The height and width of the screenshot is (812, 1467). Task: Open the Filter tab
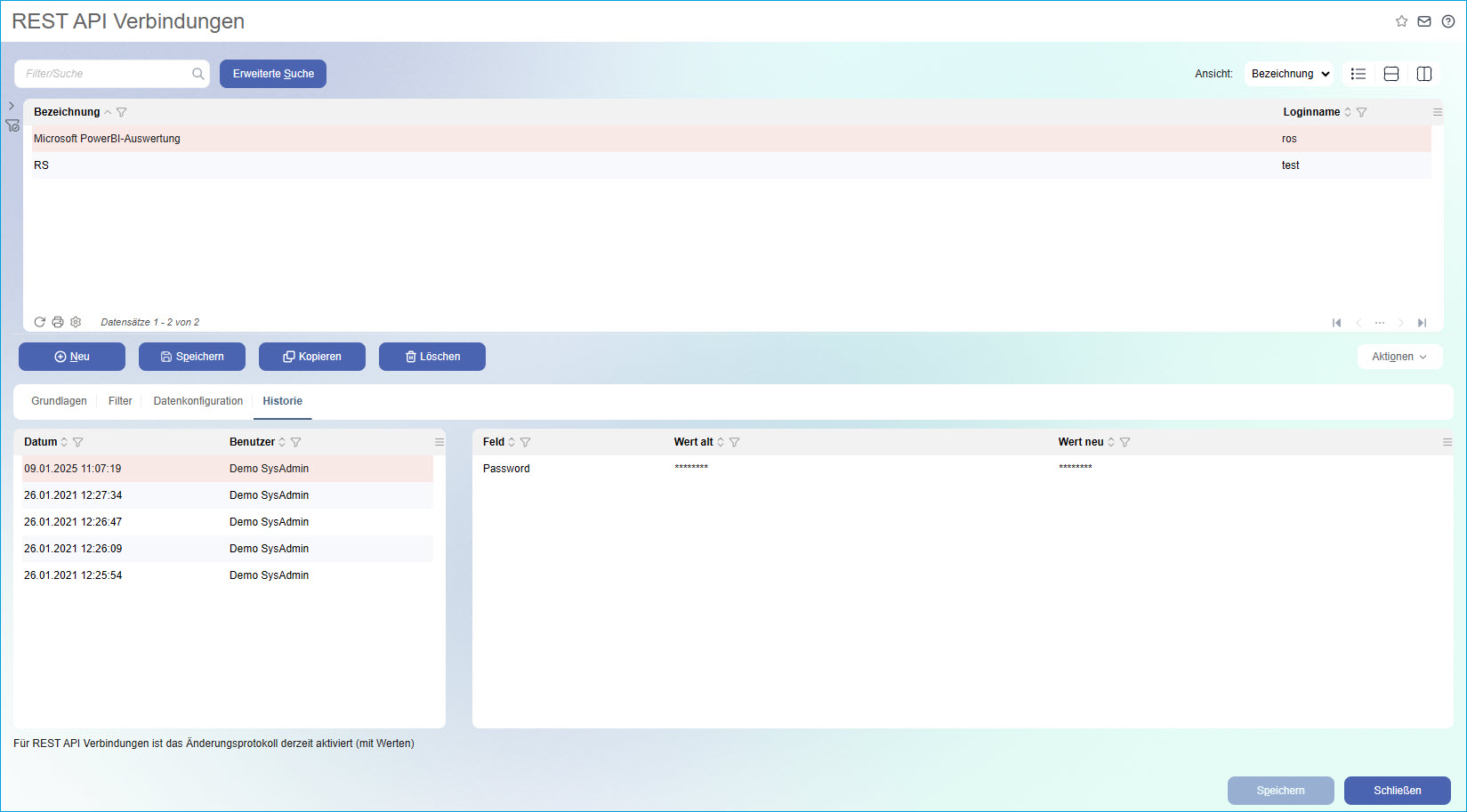pos(120,401)
